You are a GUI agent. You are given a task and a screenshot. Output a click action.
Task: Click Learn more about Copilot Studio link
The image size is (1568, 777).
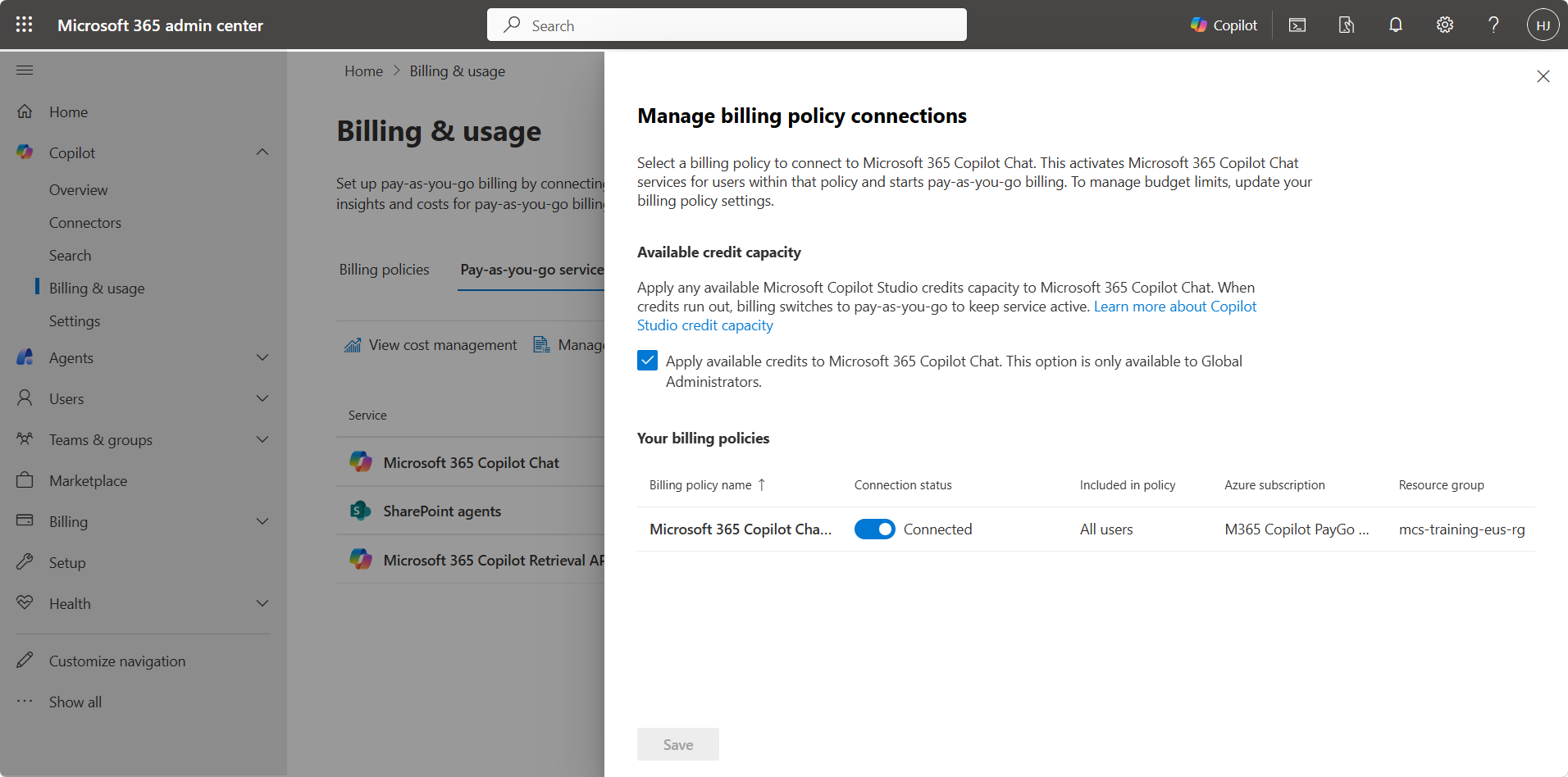(x=1174, y=307)
